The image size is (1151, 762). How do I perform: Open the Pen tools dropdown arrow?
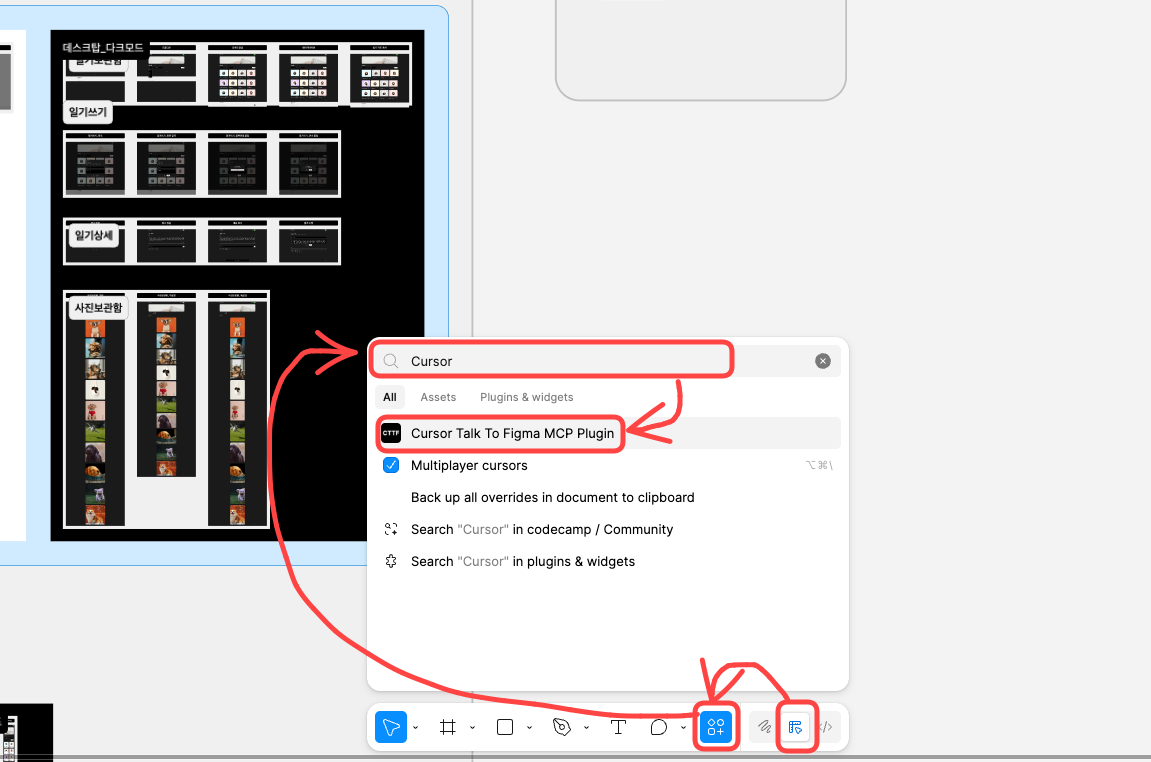pos(586,727)
